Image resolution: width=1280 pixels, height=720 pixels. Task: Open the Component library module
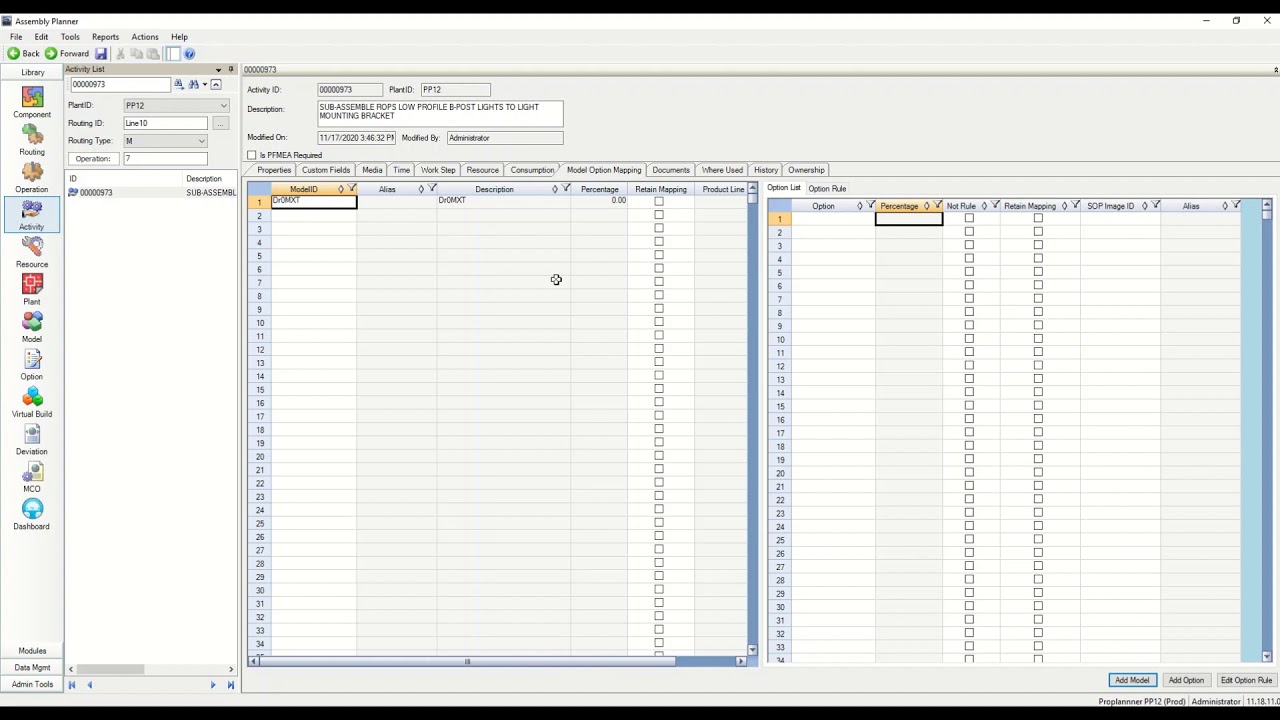click(32, 101)
